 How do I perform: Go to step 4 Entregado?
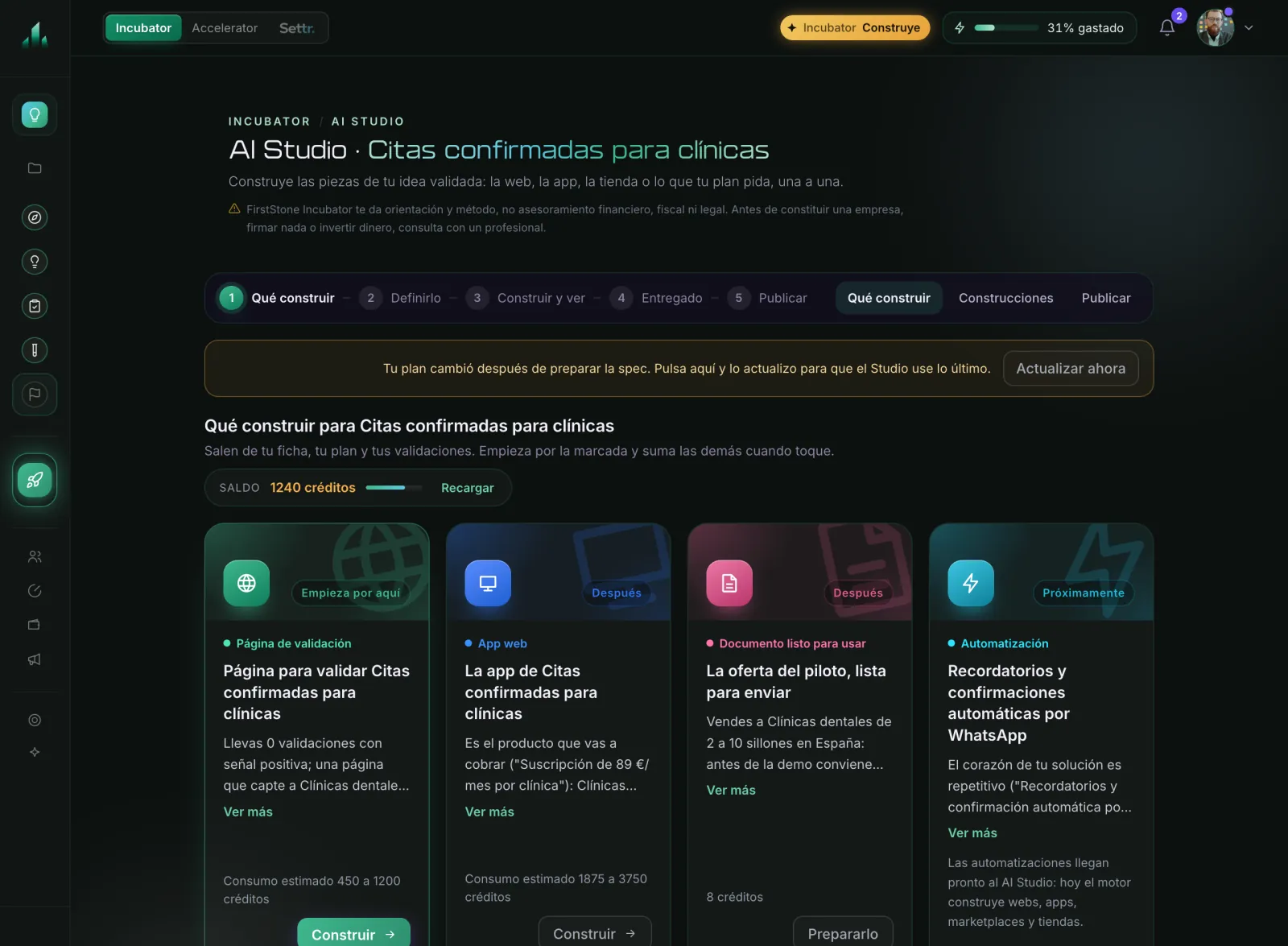point(656,298)
